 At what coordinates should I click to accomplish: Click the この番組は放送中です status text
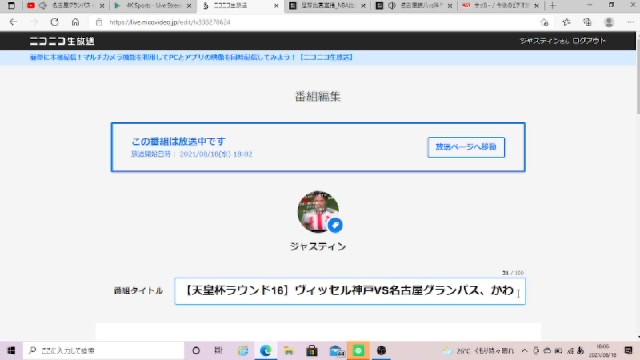(178, 141)
